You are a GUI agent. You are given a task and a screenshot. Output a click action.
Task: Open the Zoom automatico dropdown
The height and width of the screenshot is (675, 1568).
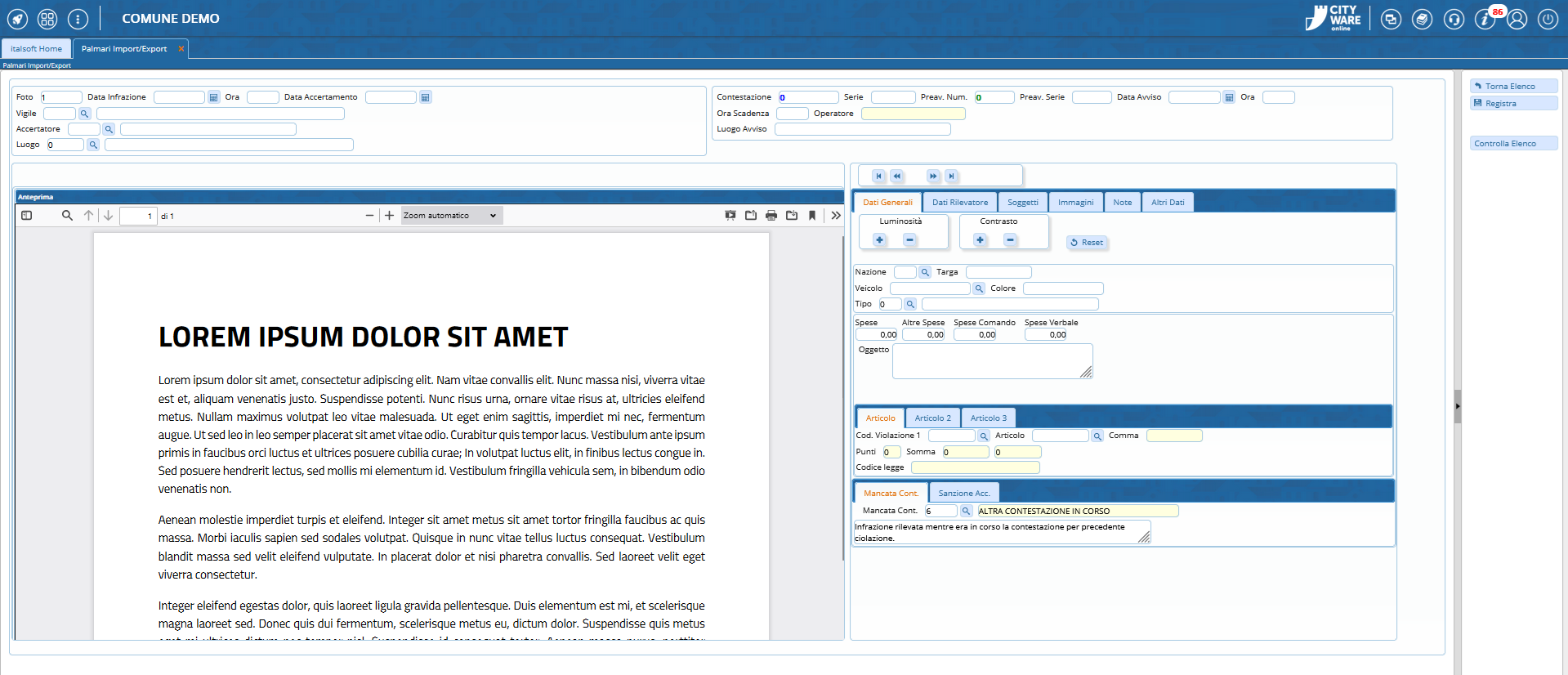click(x=451, y=216)
